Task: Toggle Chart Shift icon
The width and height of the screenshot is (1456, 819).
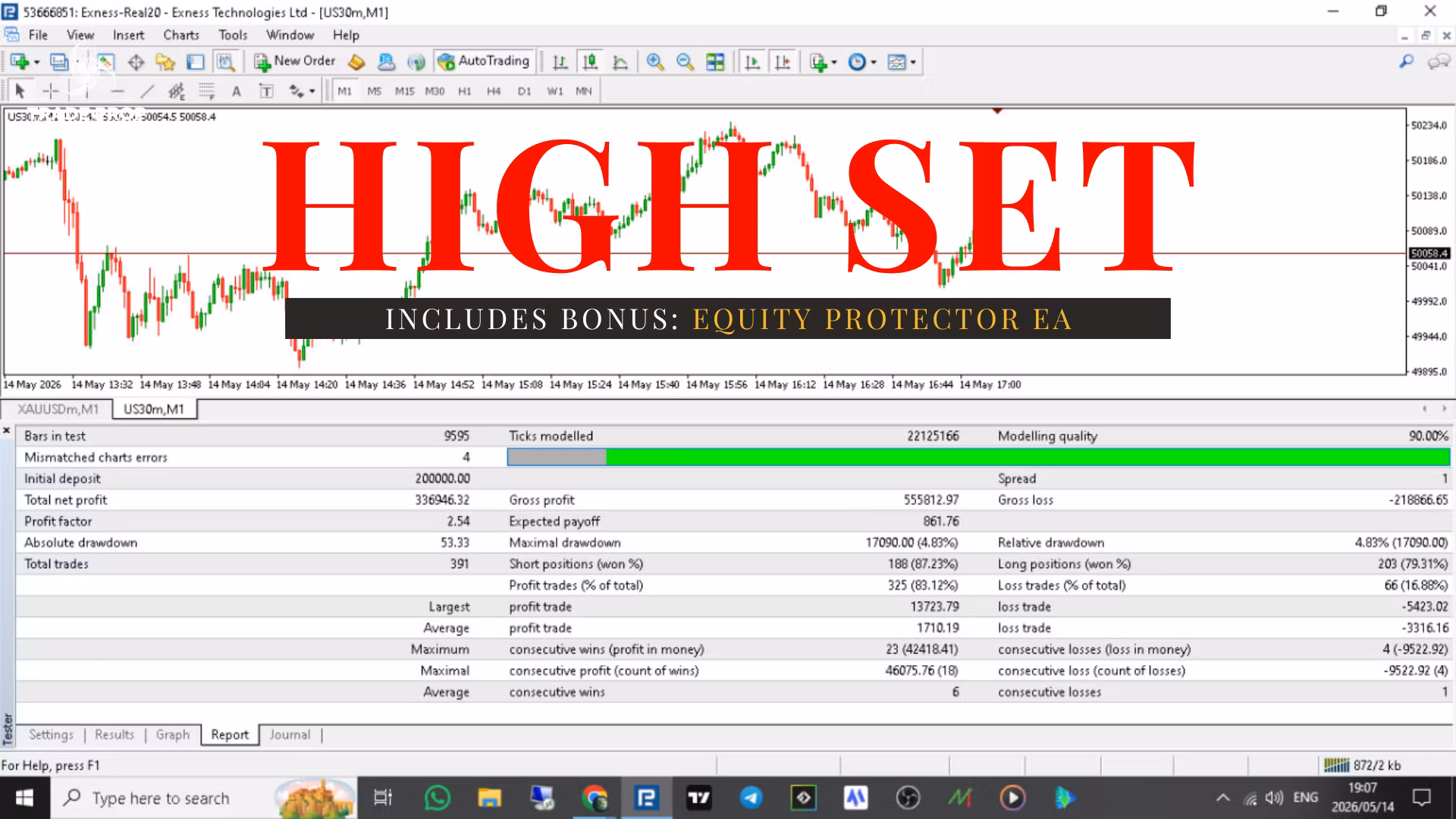Action: coord(783,62)
